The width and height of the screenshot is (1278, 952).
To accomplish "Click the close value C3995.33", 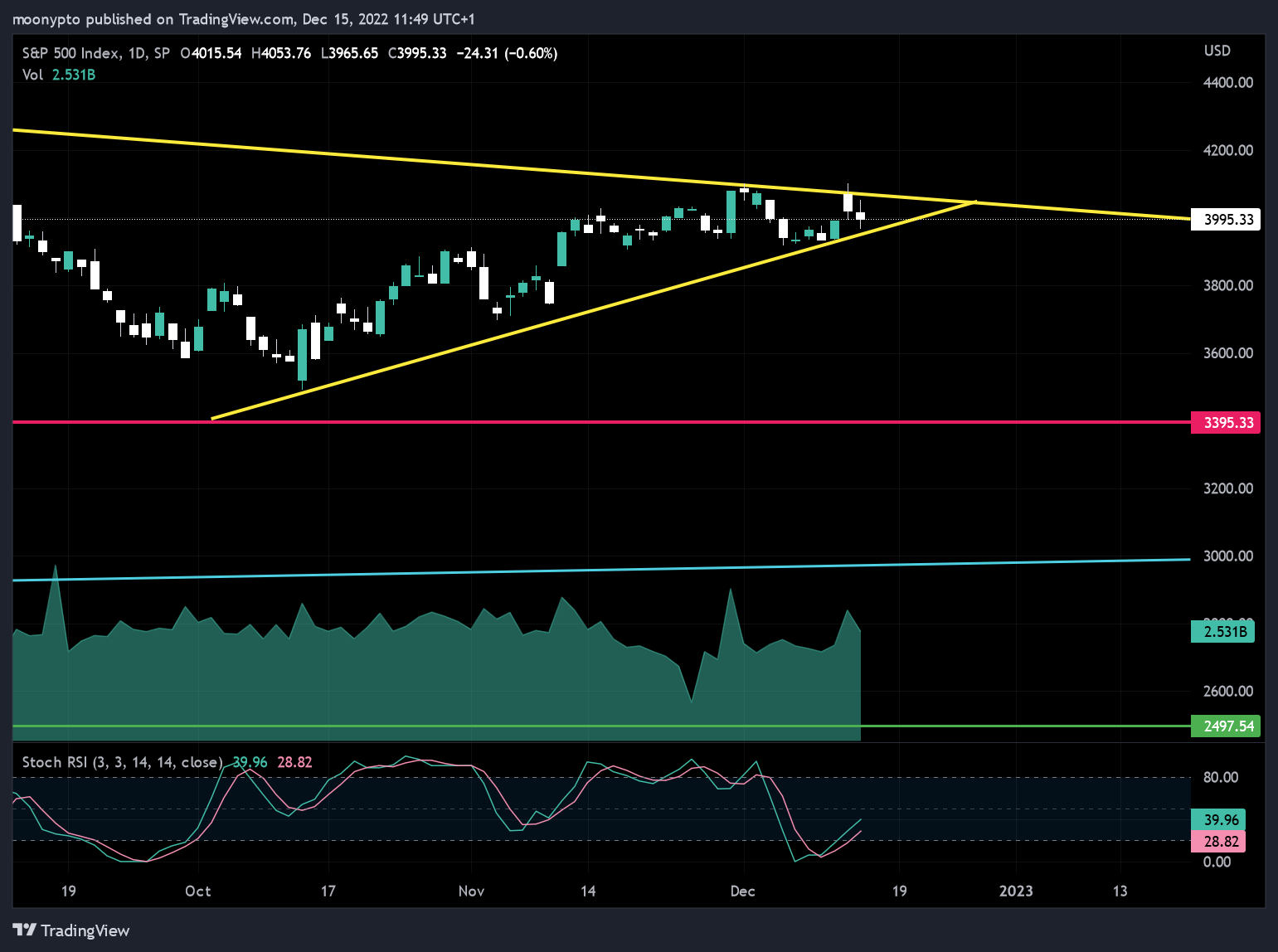I will 417,53.
